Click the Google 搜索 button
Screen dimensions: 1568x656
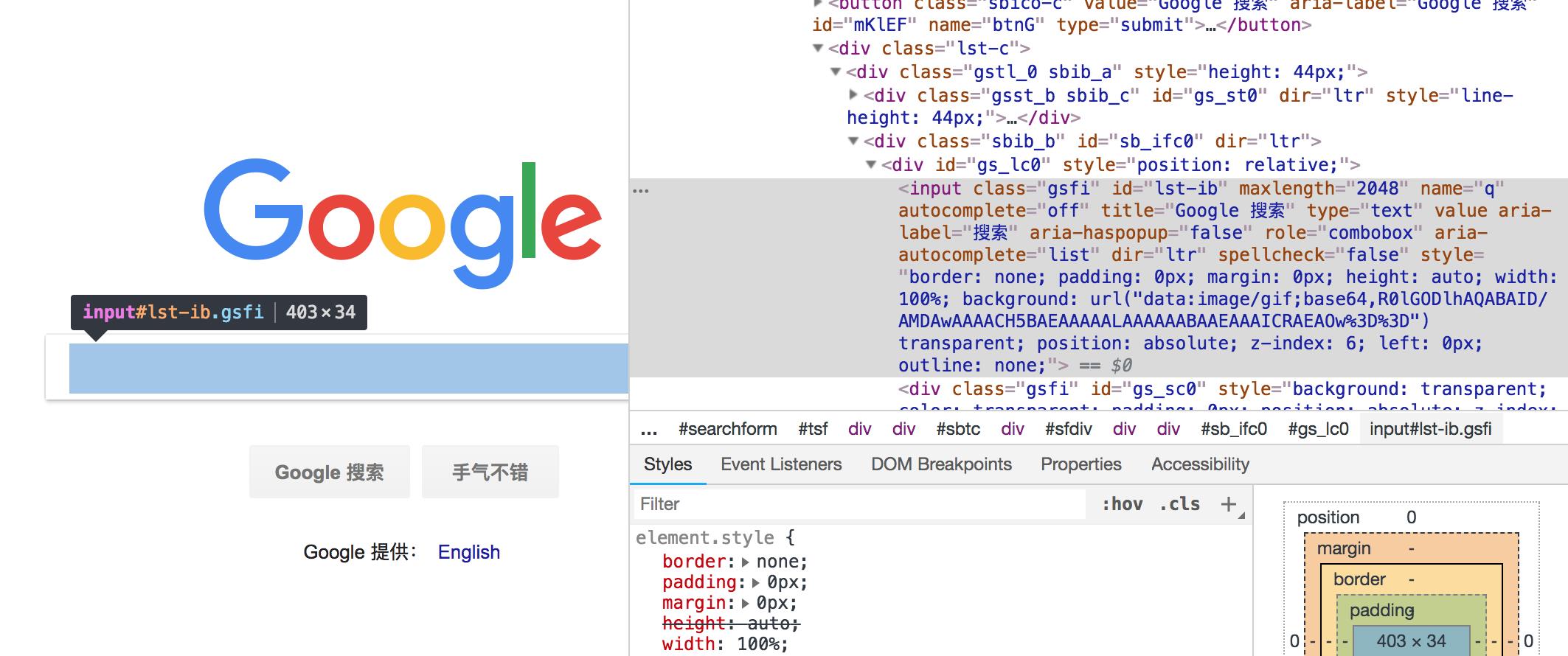(329, 472)
